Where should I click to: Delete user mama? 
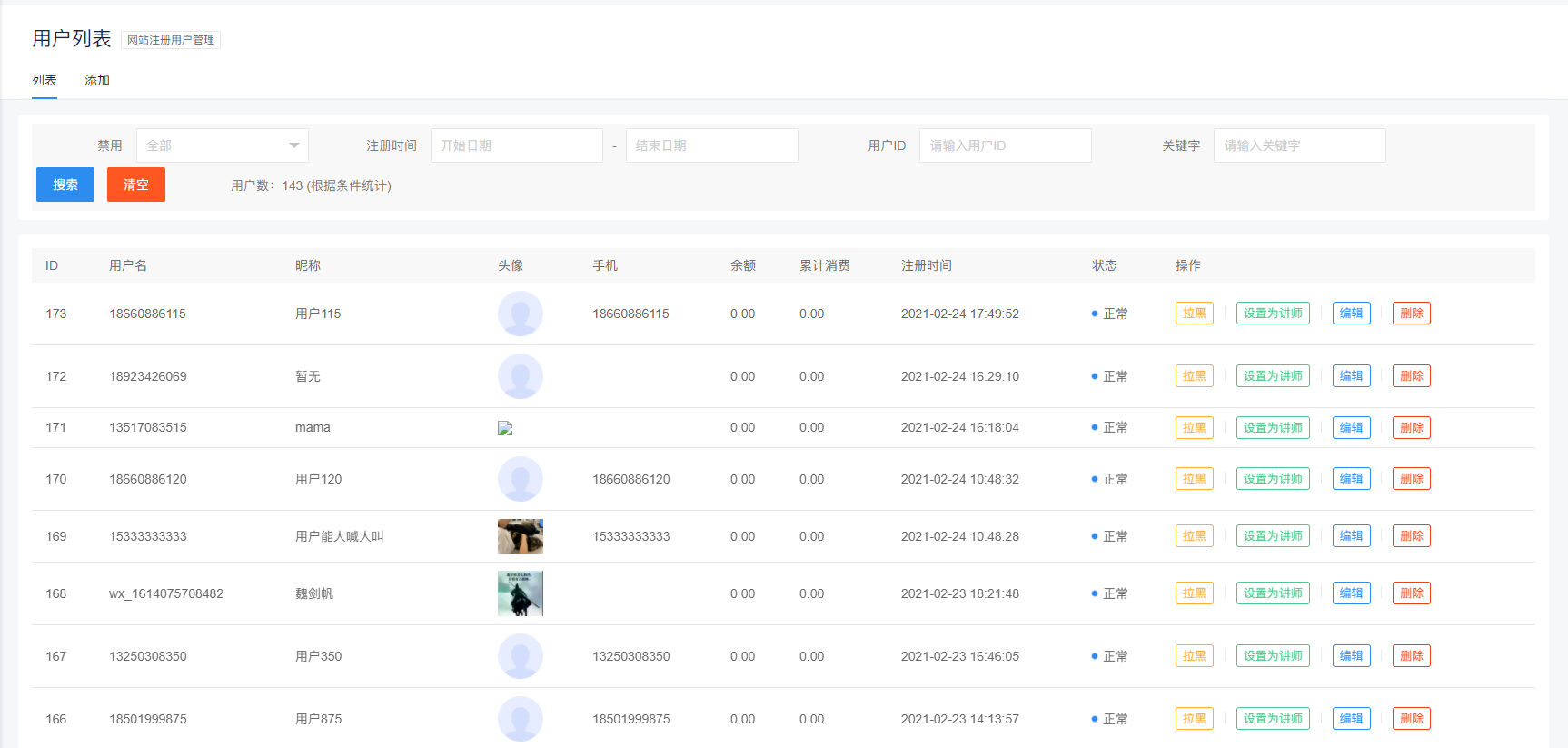(1412, 428)
